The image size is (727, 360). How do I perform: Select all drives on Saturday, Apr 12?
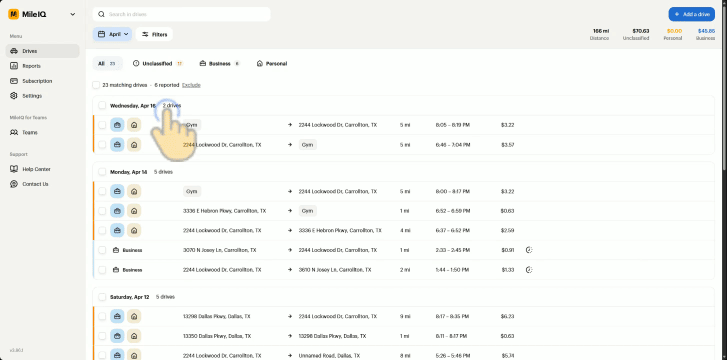coord(102,296)
